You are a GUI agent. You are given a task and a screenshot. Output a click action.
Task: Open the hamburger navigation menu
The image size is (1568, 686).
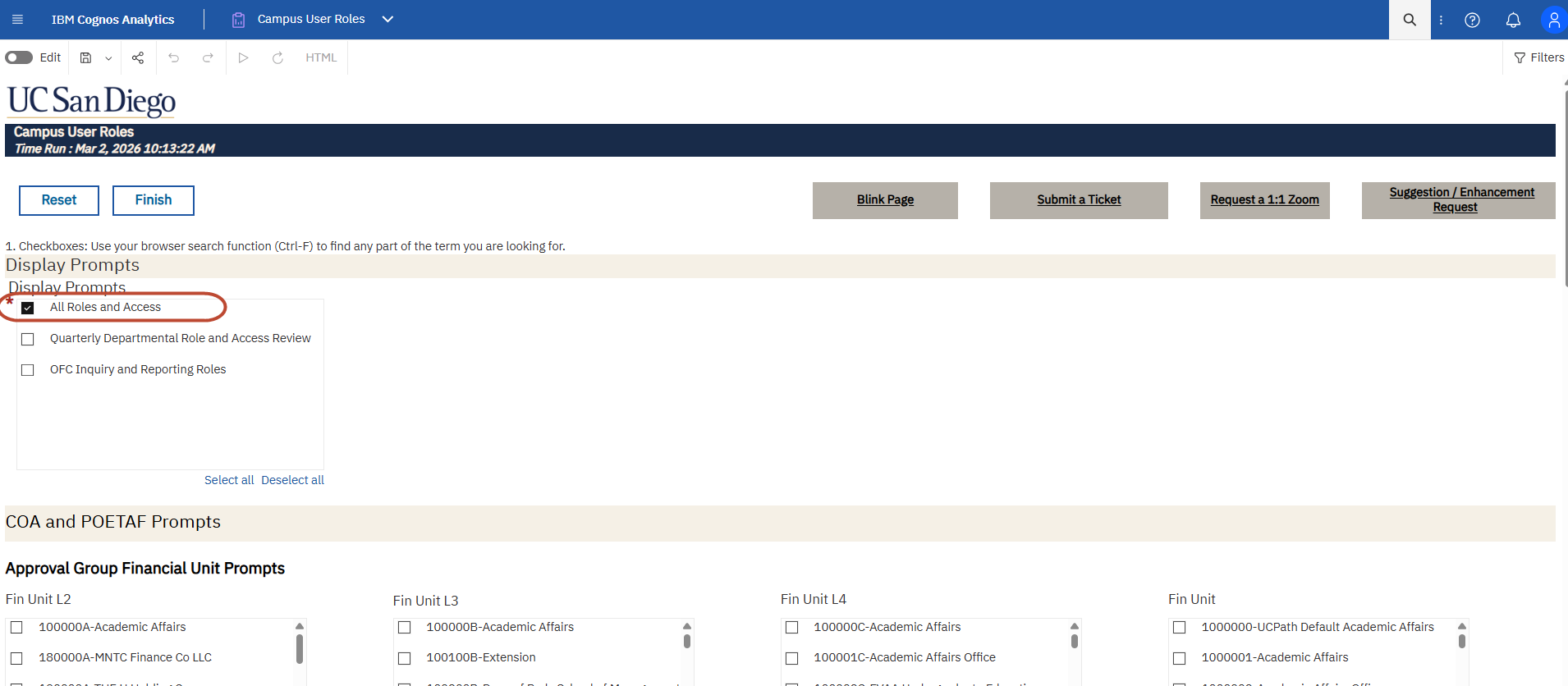click(17, 19)
